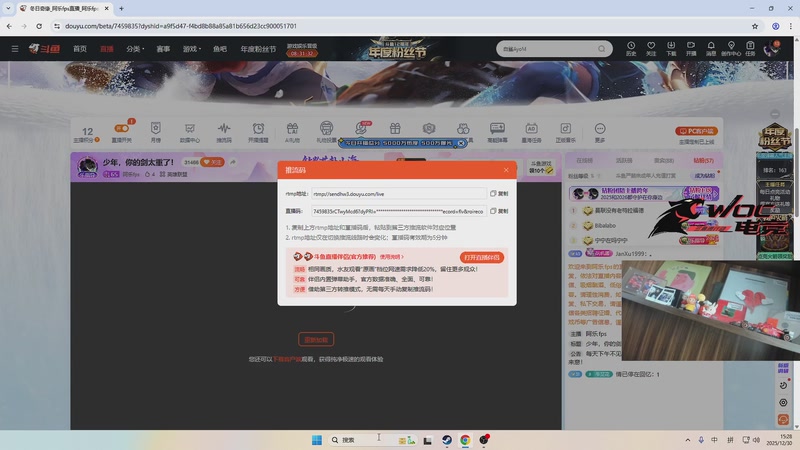The height and width of the screenshot is (450, 800).
Task: Open the 历史 history icon in header
Action: [631, 48]
